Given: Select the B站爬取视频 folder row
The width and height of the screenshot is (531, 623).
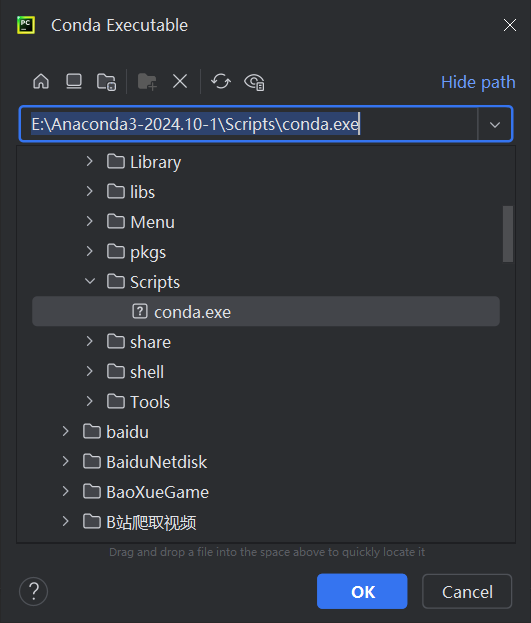Looking at the screenshot, I should pos(266,522).
